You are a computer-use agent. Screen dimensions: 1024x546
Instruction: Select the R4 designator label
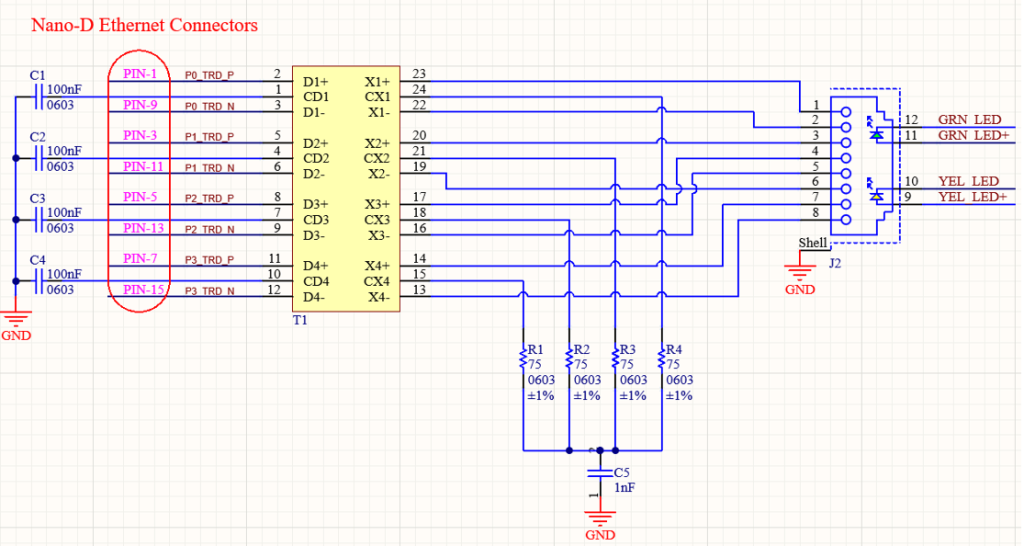coord(673,350)
